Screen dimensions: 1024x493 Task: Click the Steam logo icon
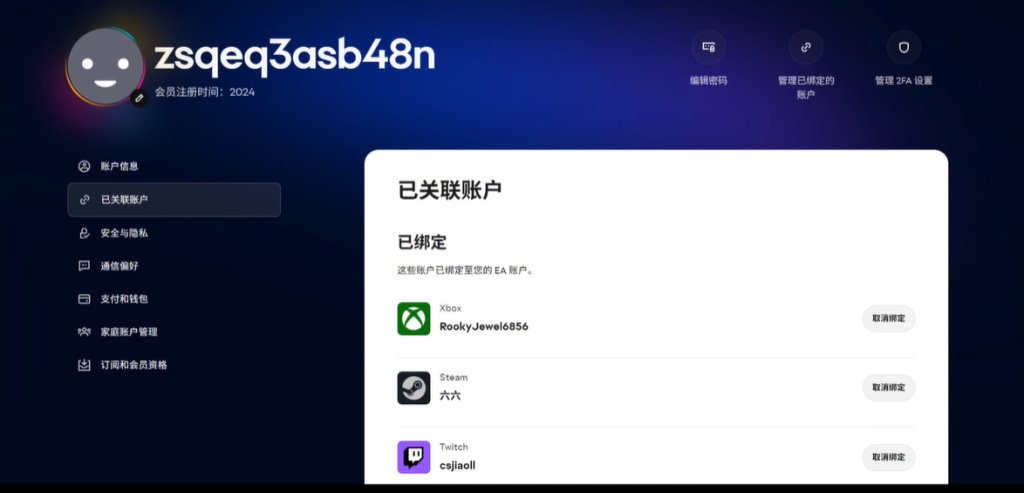coord(413,388)
